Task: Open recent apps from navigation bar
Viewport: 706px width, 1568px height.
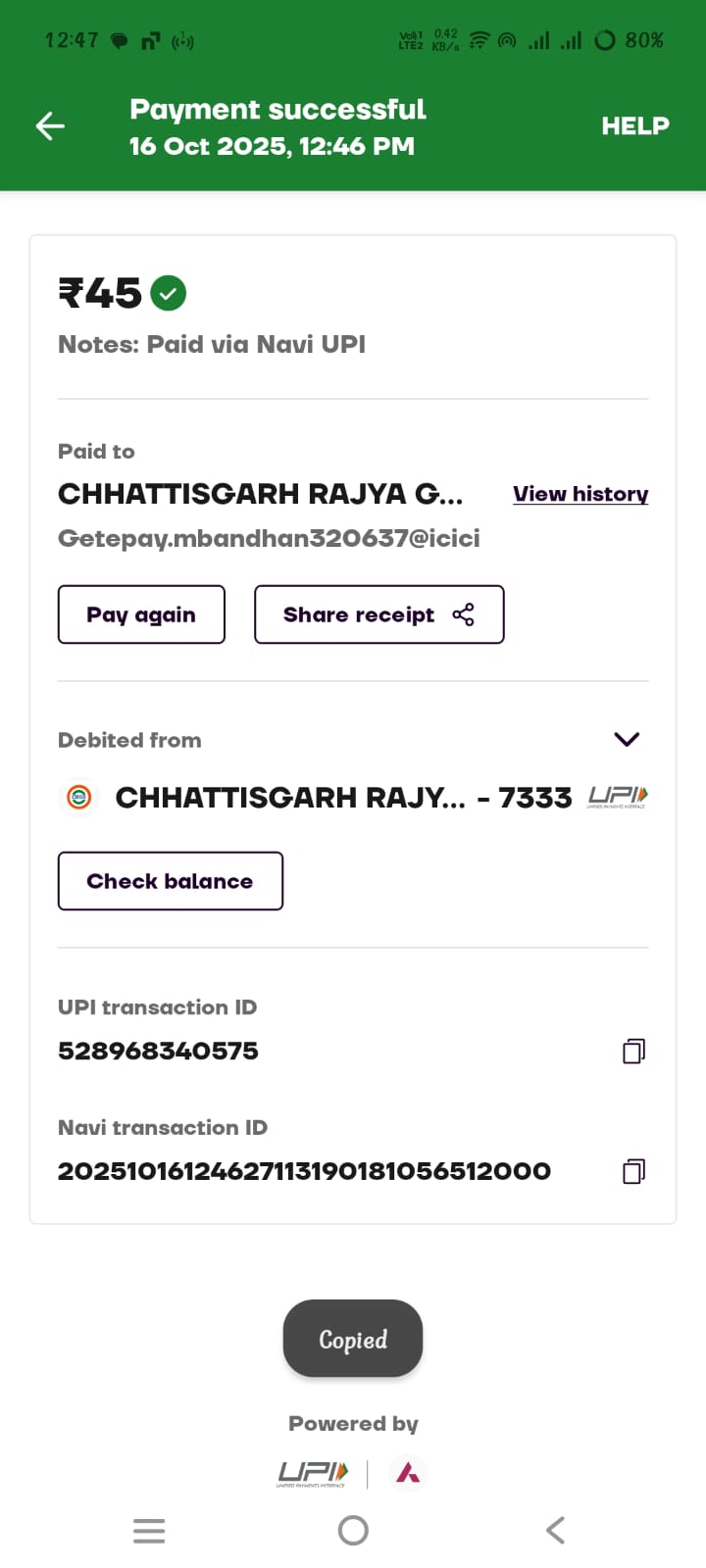Action: coord(149,1531)
